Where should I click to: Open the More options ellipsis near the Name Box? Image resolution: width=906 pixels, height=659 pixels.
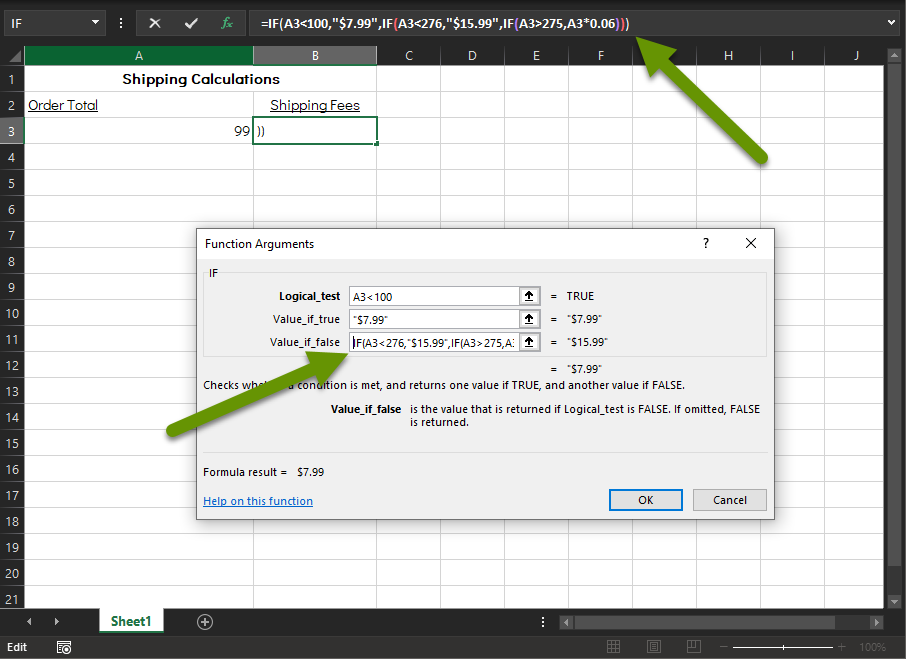[x=121, y=22]
